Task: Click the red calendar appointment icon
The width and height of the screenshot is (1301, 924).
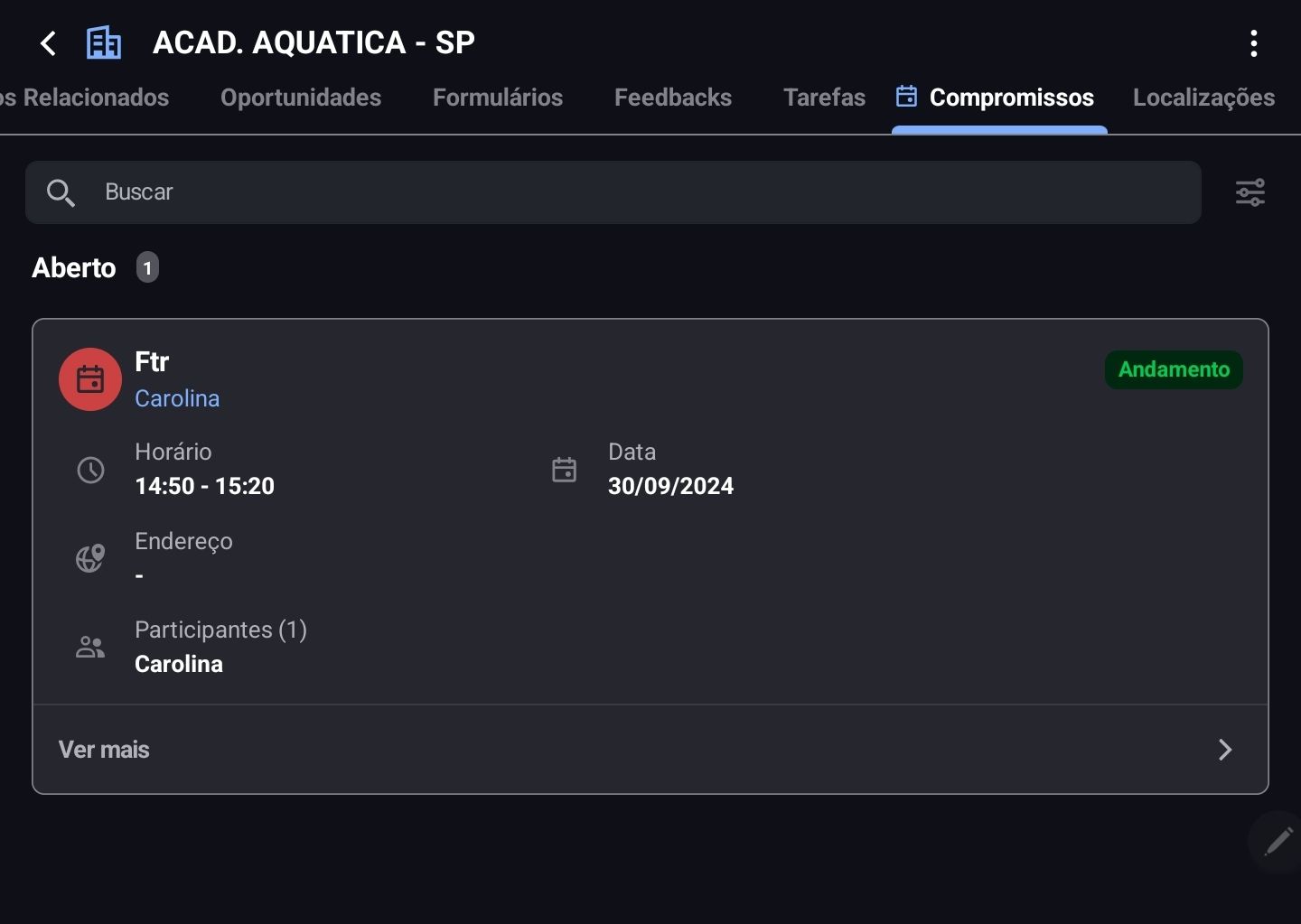Action: (90, 379)
